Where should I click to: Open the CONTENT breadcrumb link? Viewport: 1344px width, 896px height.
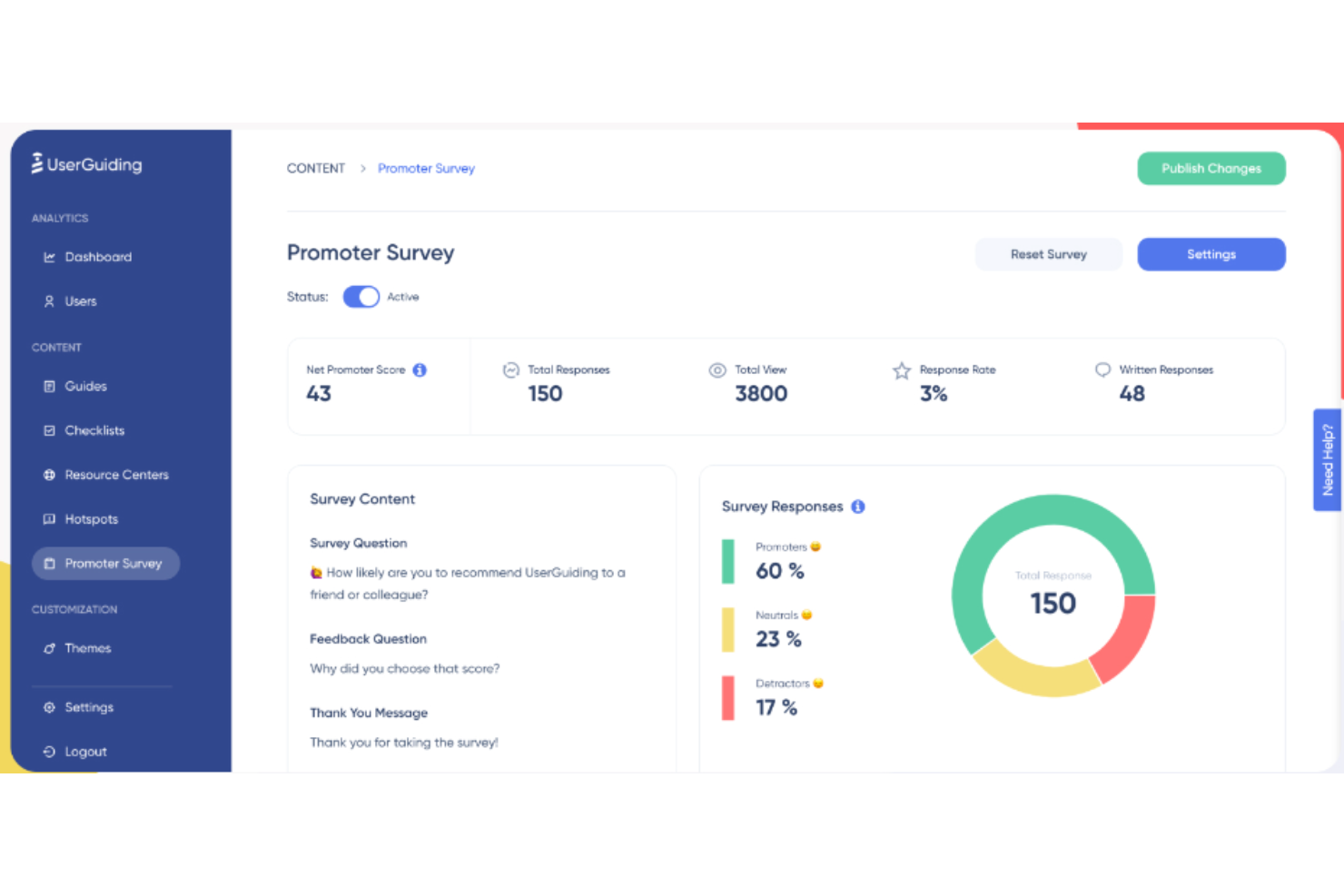click(316, 168)
